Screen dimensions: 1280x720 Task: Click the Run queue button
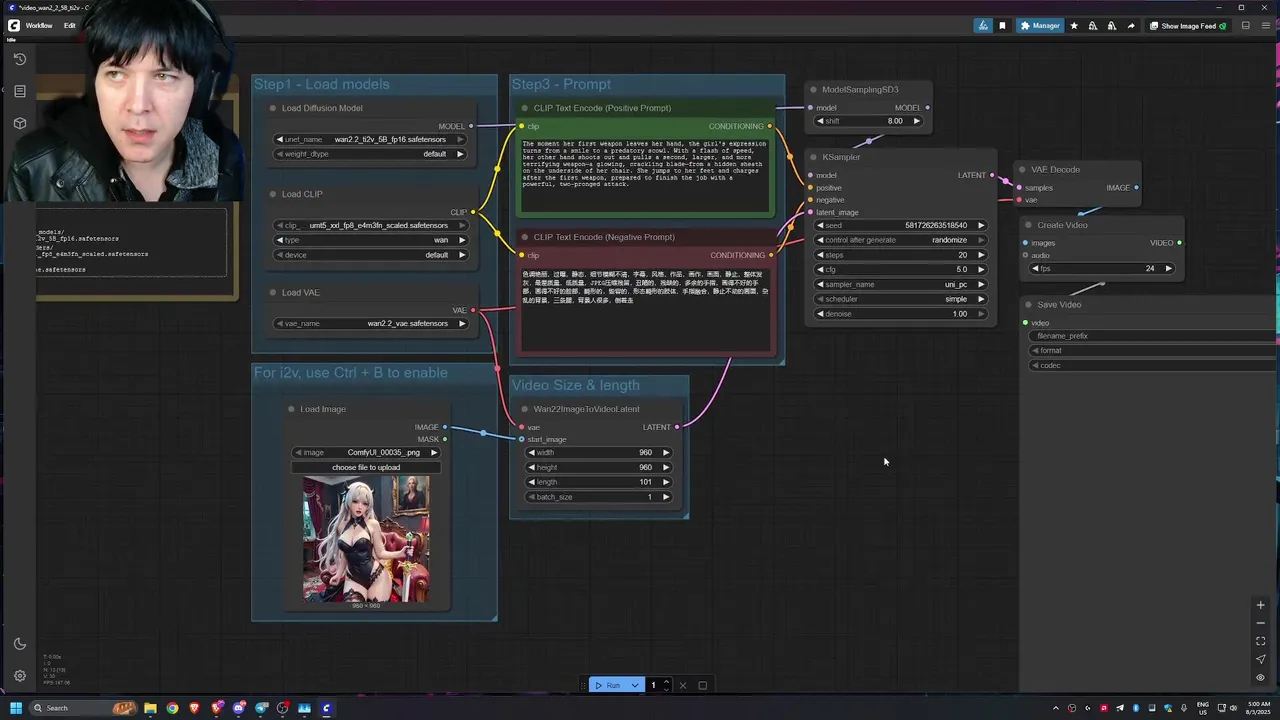pyautogui.click(x=608, y=685)
